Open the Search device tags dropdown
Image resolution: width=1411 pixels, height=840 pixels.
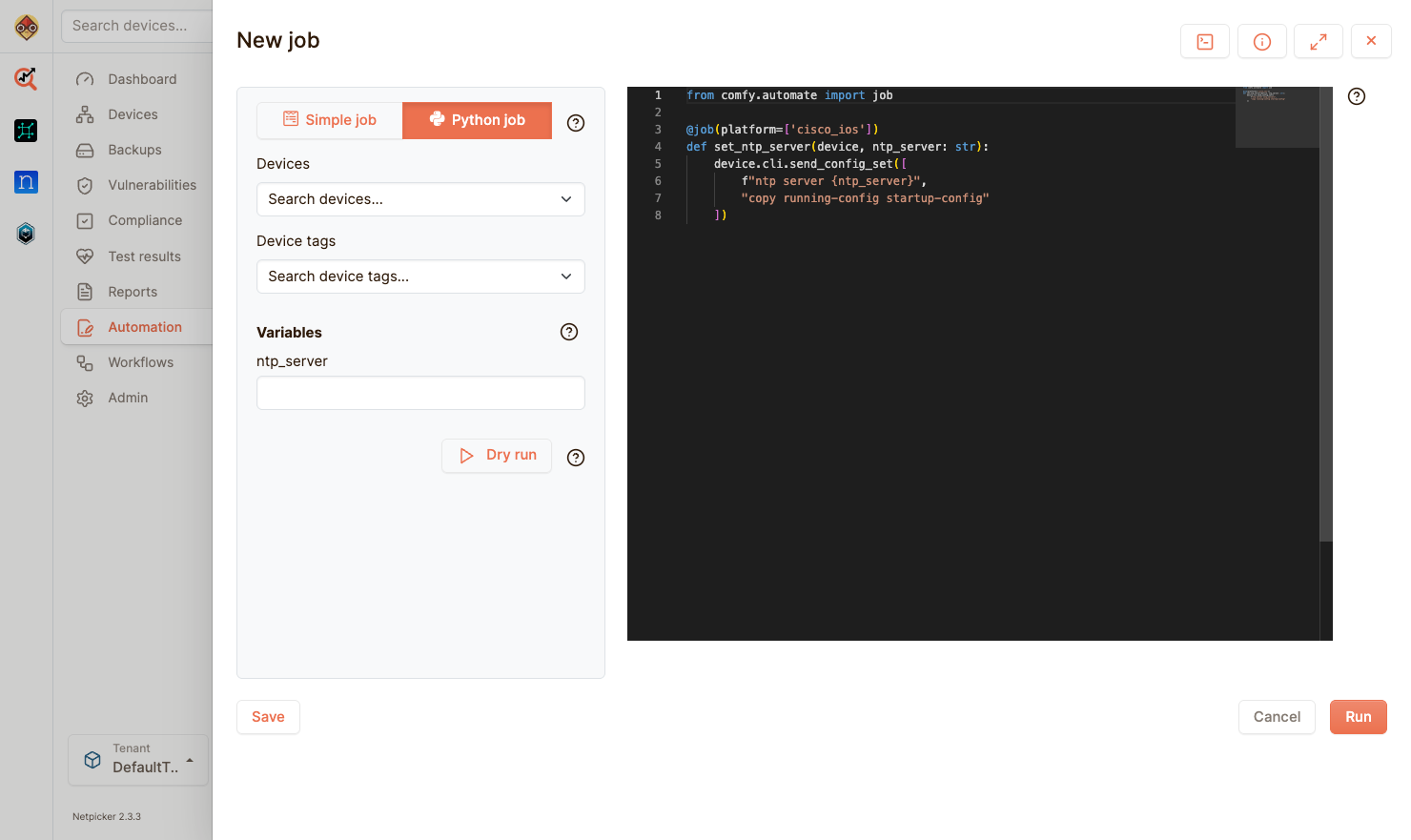tap(420, 277)
